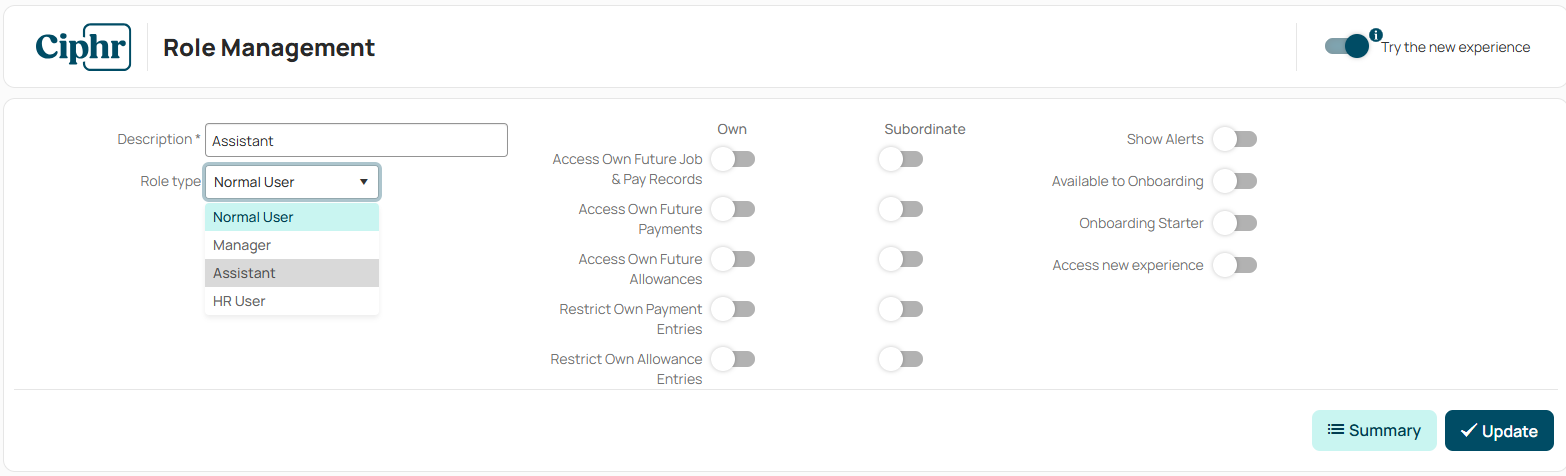Enable the Onboarding Starter switch
Image resolution: width=1566 pixels, height=476 pixels.
click(1234, 223)
